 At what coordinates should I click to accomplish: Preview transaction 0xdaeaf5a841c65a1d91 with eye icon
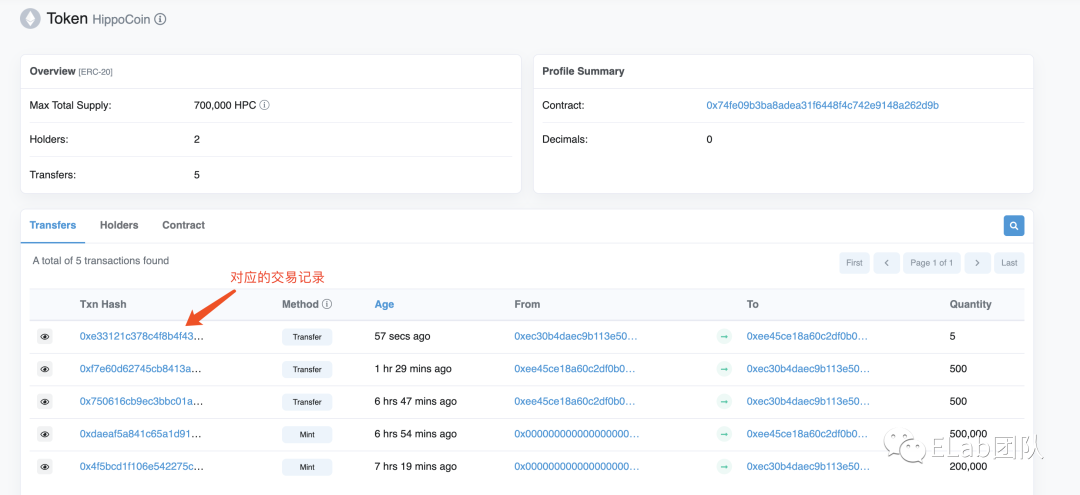(45, 434)
